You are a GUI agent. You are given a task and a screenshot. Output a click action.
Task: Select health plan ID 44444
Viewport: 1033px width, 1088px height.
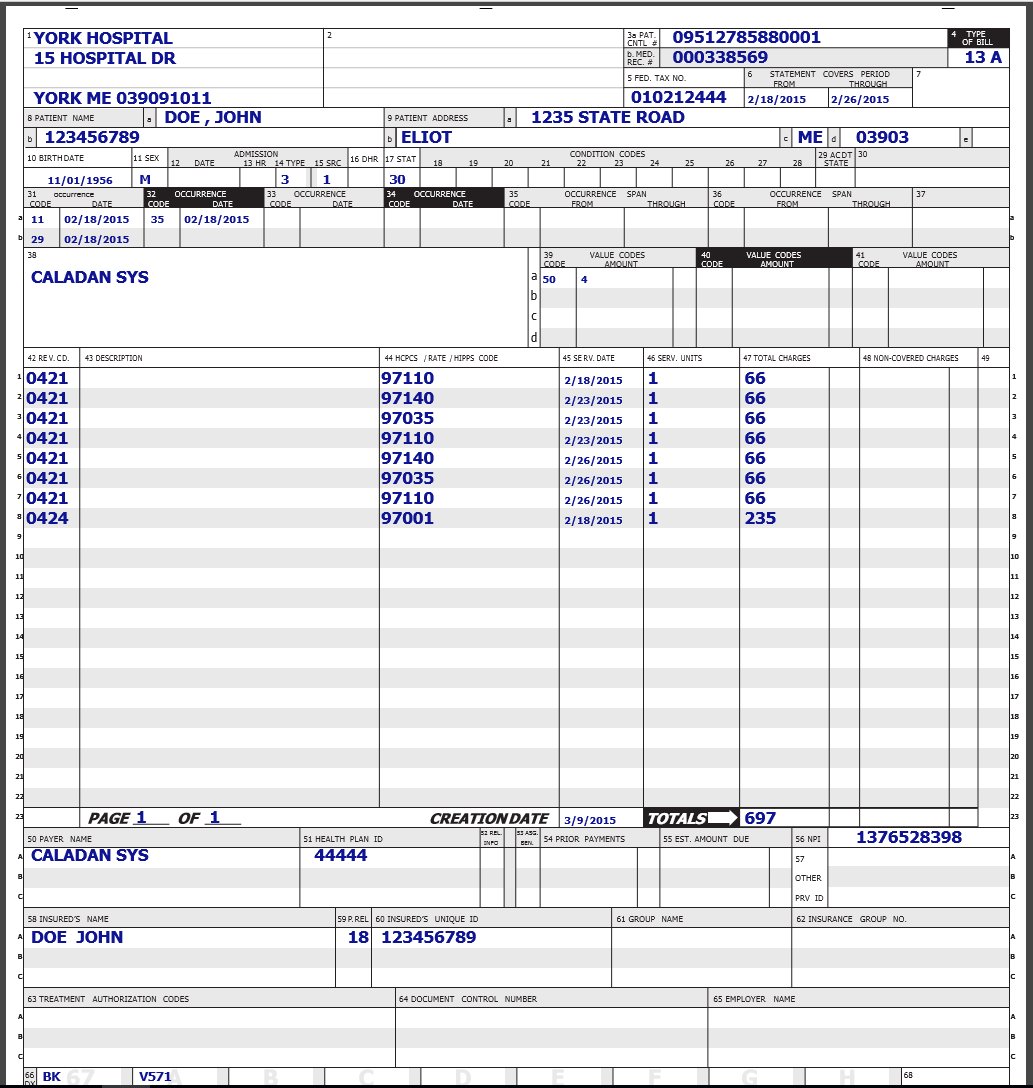pos(341,856)
